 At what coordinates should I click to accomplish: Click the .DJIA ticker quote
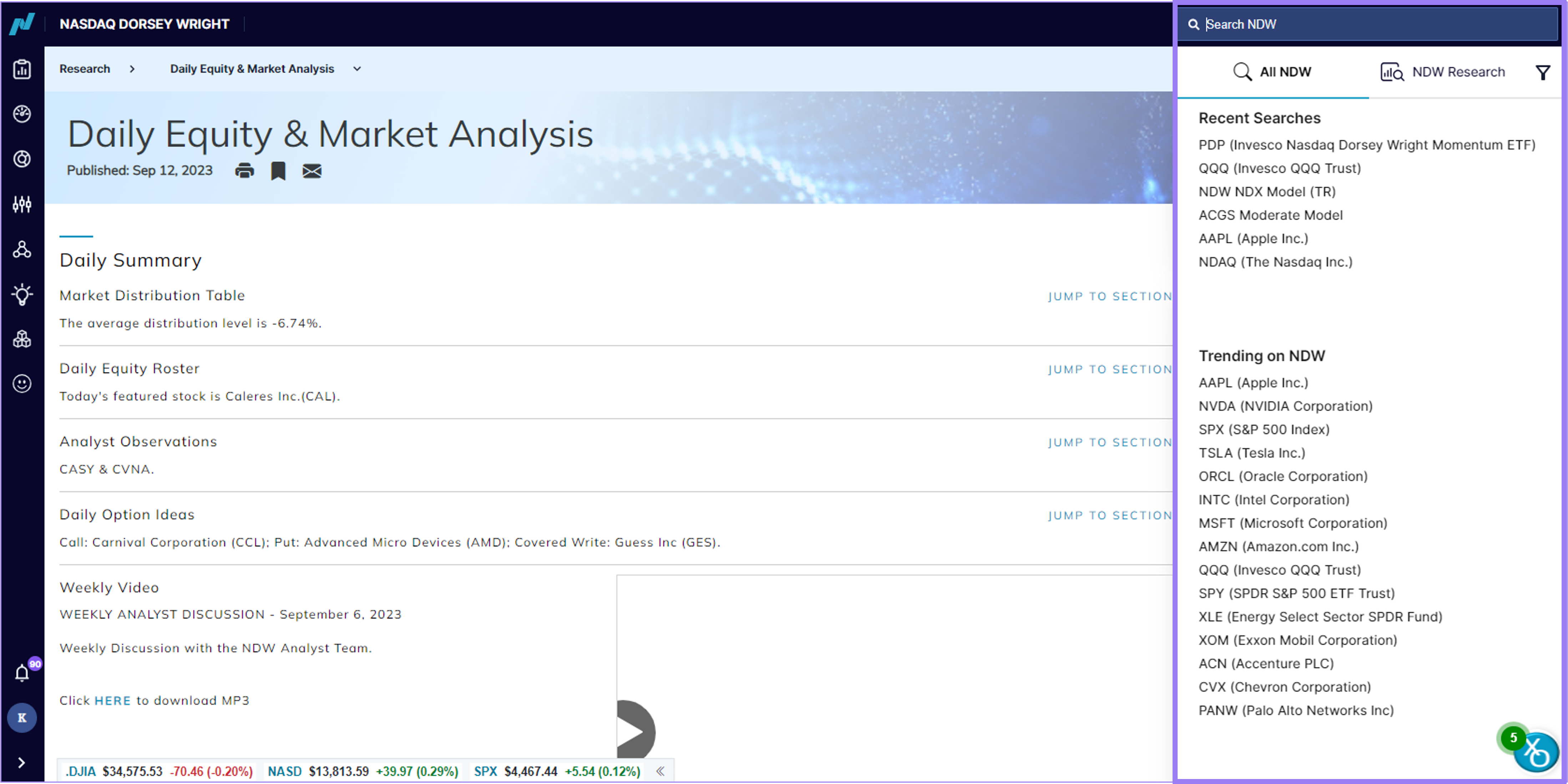[159, 772]
